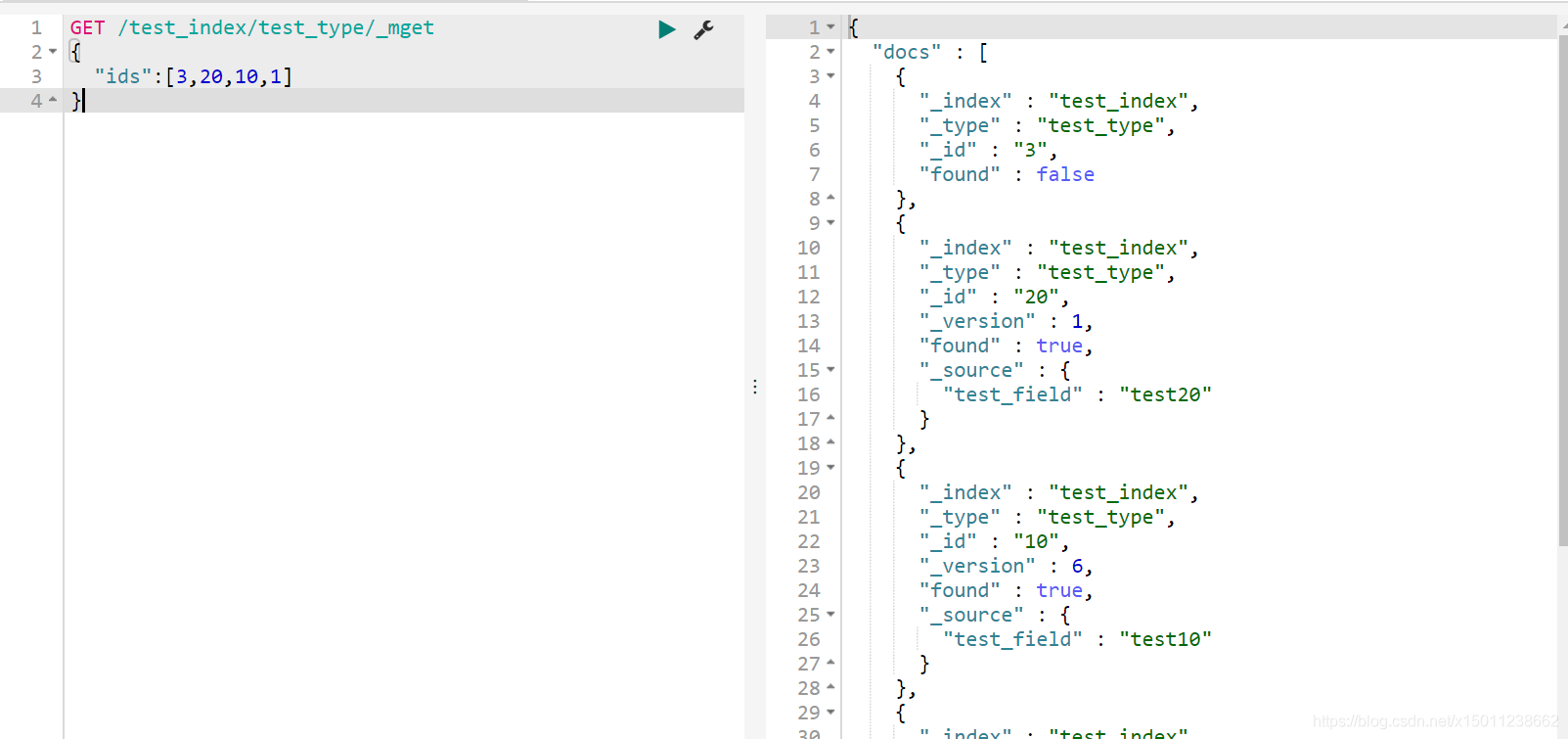Open the wrench options menu
This screenshot has width=1568, height=739.
pos(703,29)
